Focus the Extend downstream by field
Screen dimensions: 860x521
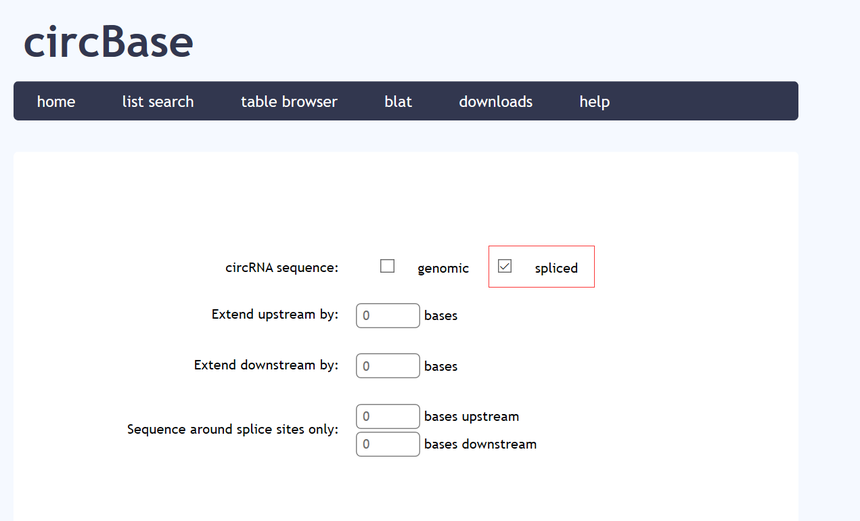388,366
